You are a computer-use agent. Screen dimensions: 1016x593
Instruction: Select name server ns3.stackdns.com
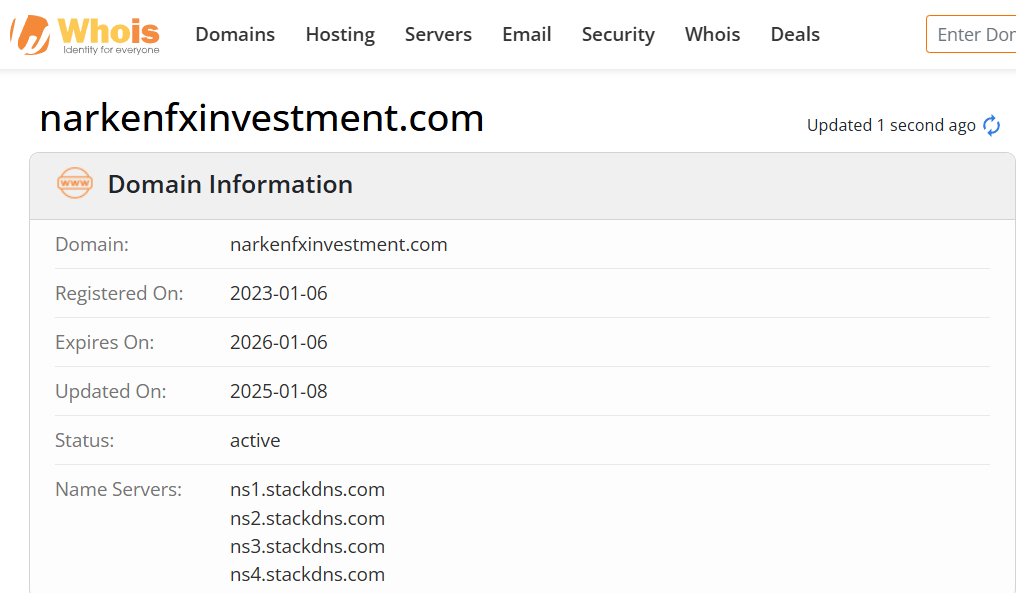point(307,546)
